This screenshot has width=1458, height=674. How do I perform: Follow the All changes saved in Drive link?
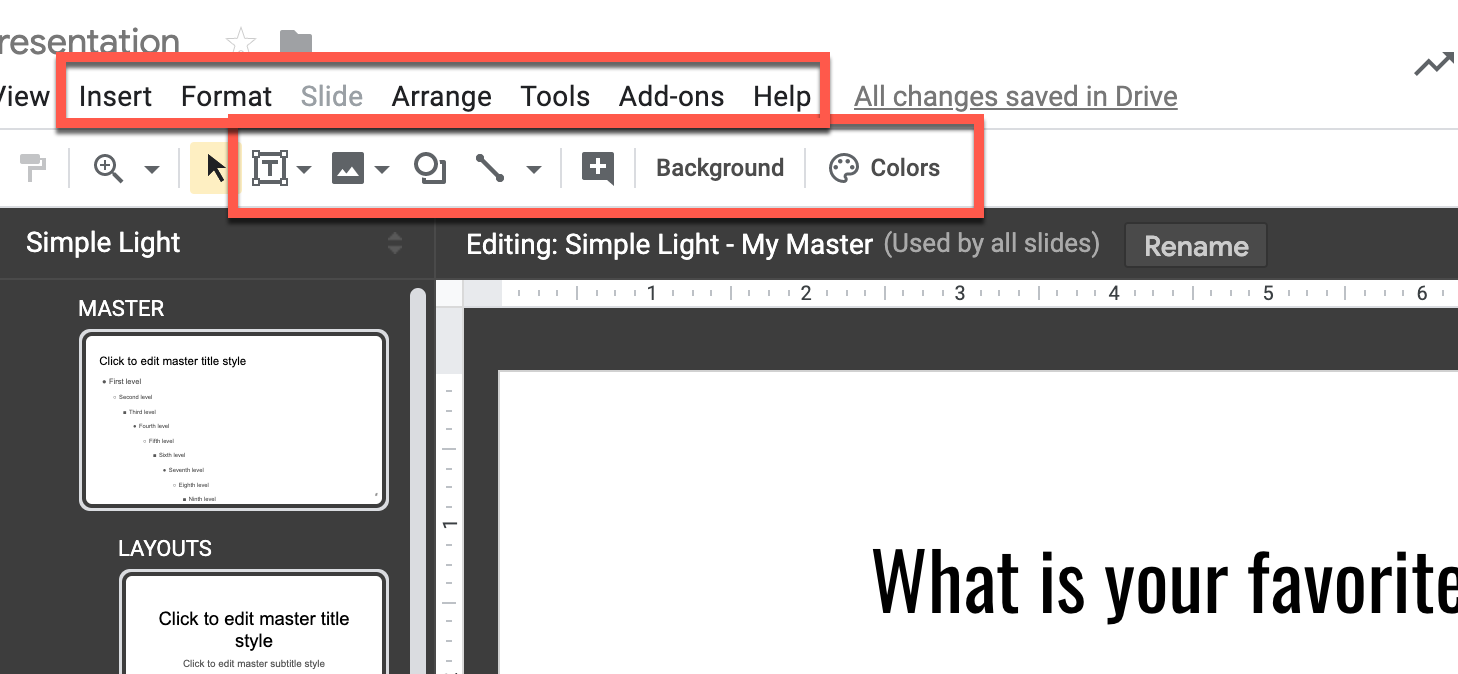coord(1014,96)
